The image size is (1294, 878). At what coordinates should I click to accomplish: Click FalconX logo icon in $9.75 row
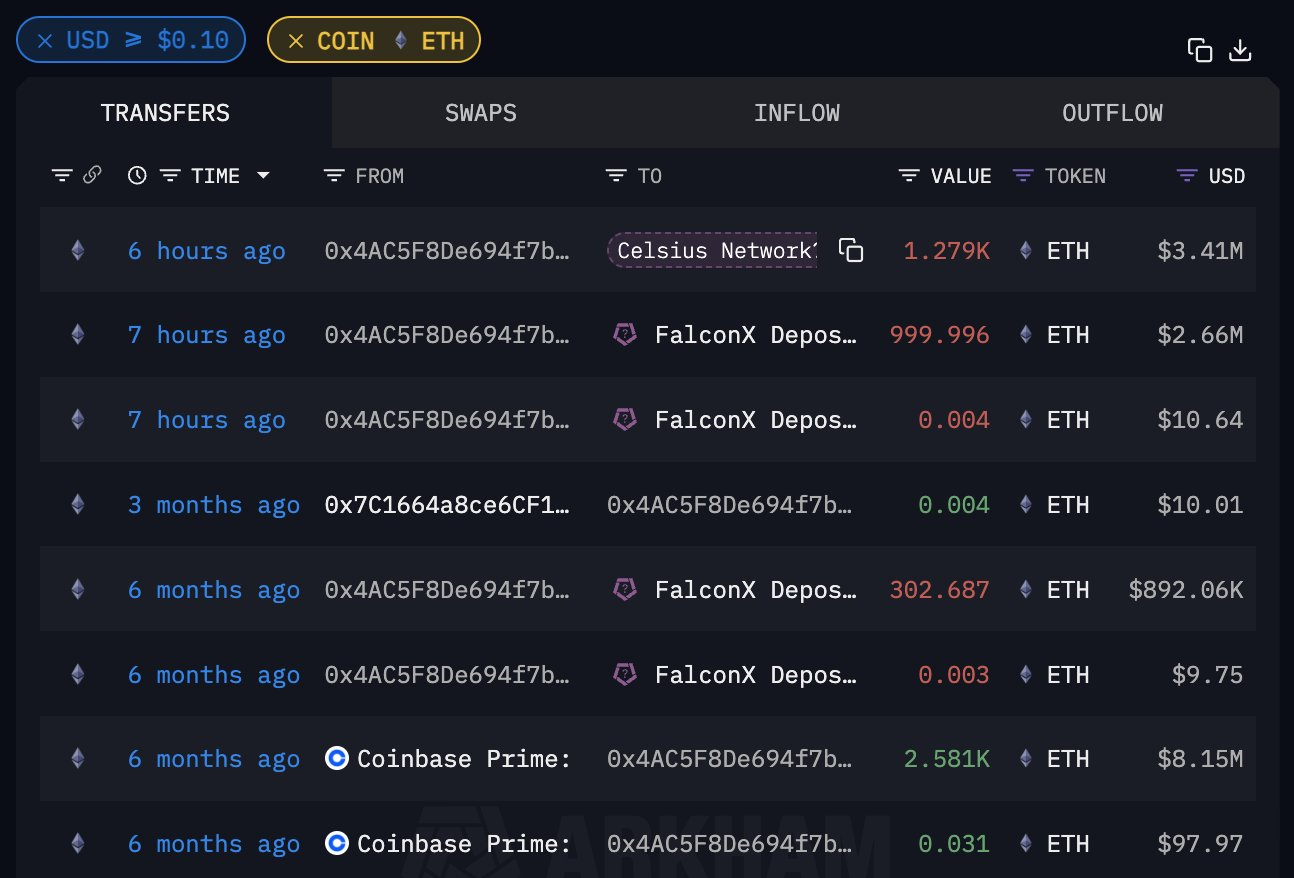coord(624,675)
